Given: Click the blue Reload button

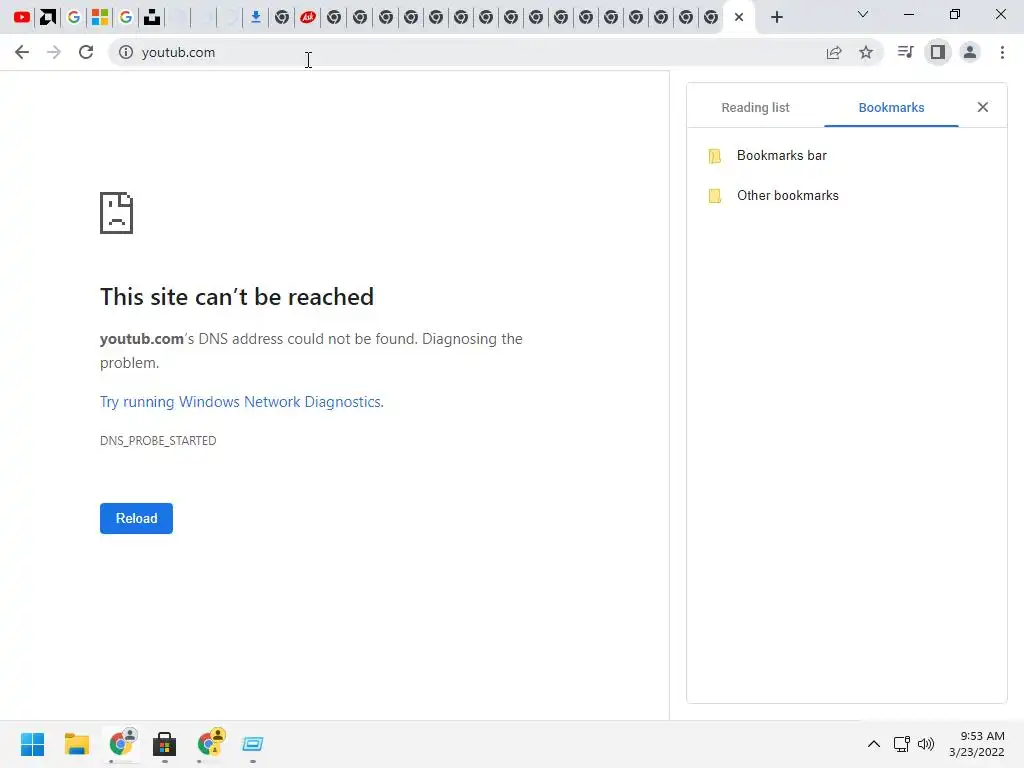Looking at the screenshot, I should point(136,519).
